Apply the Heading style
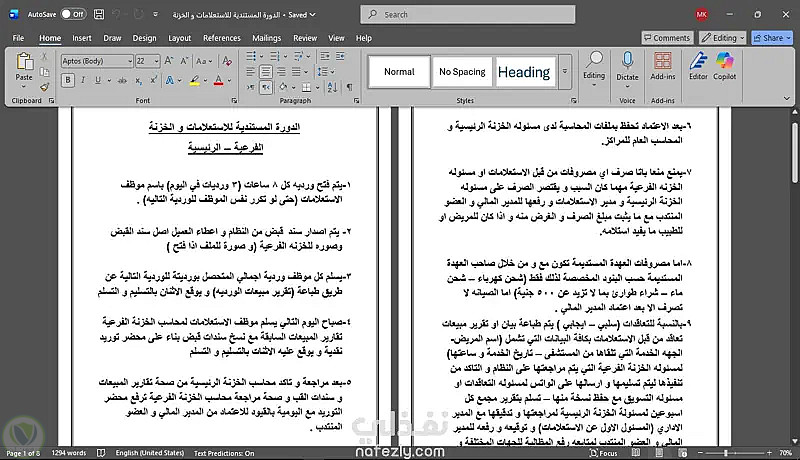Screen dimensions: 800x460 pos(524,72)
